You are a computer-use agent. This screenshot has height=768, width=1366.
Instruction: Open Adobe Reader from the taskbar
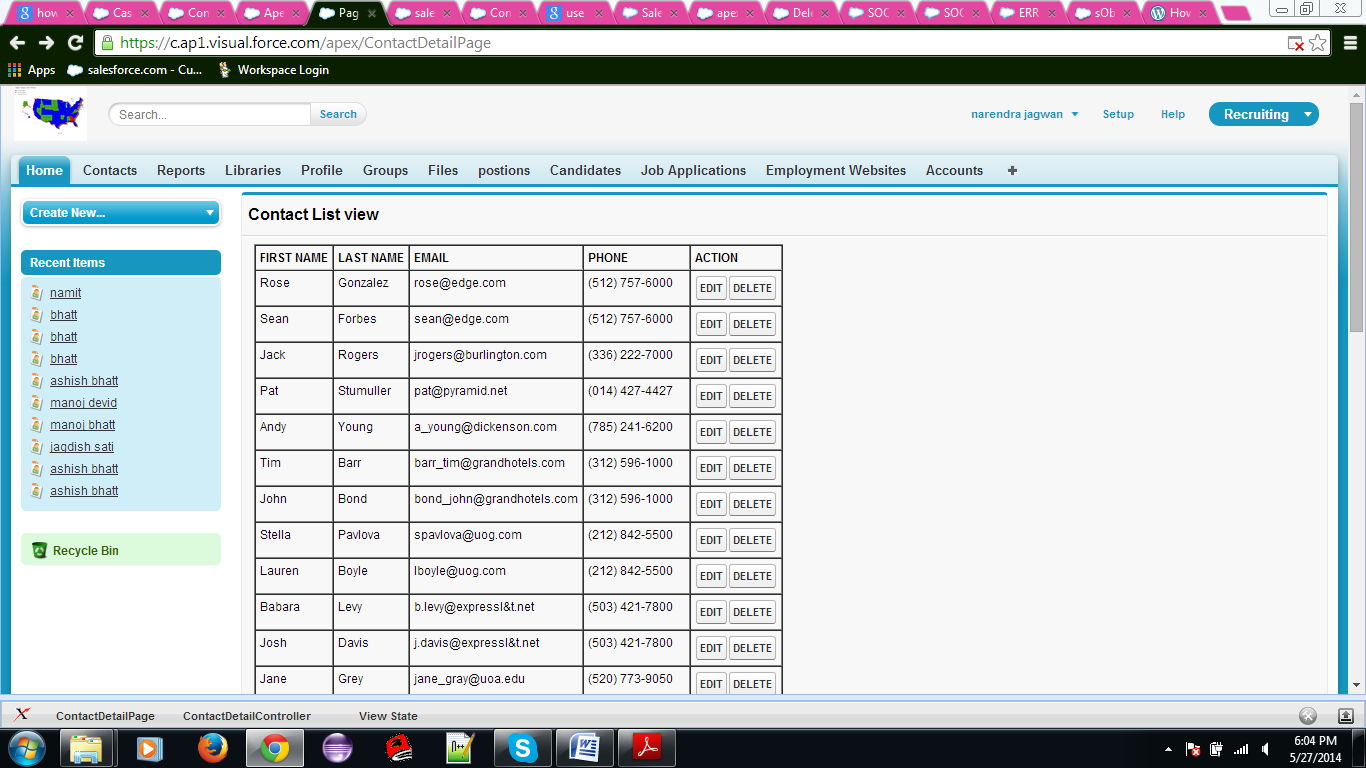pos(647,748)
